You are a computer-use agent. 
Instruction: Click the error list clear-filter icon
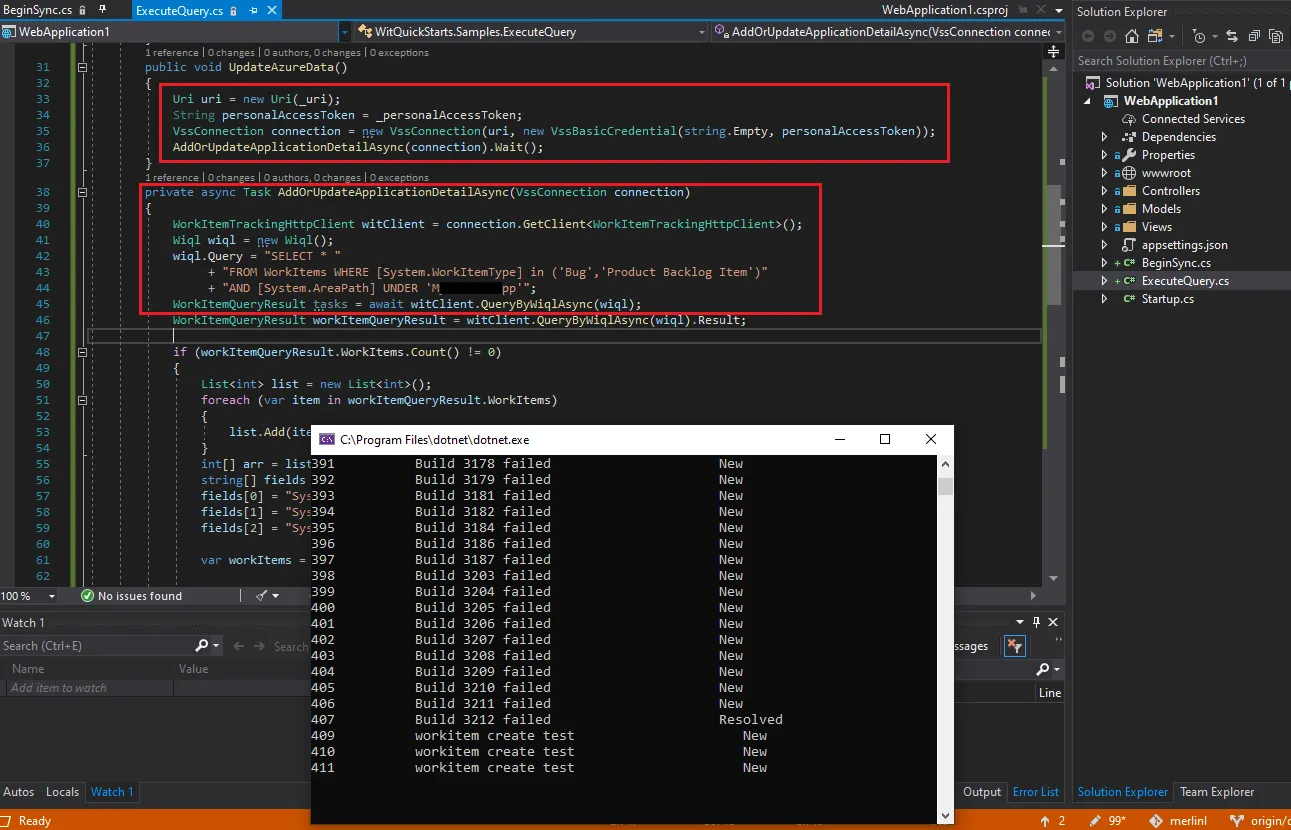[1014, 646]
